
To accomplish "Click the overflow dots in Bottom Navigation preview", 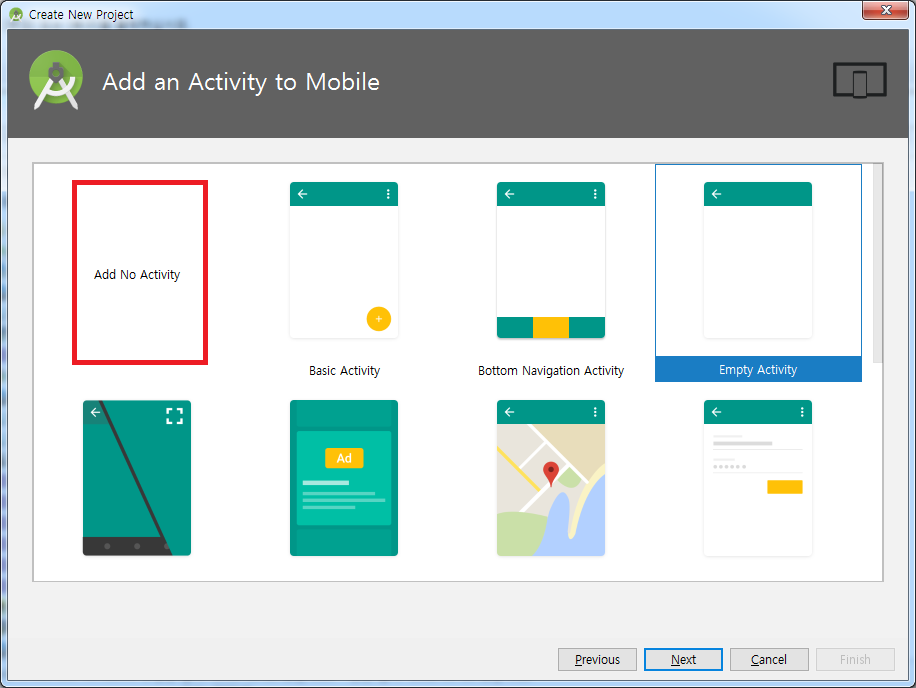I will point(595,194).
